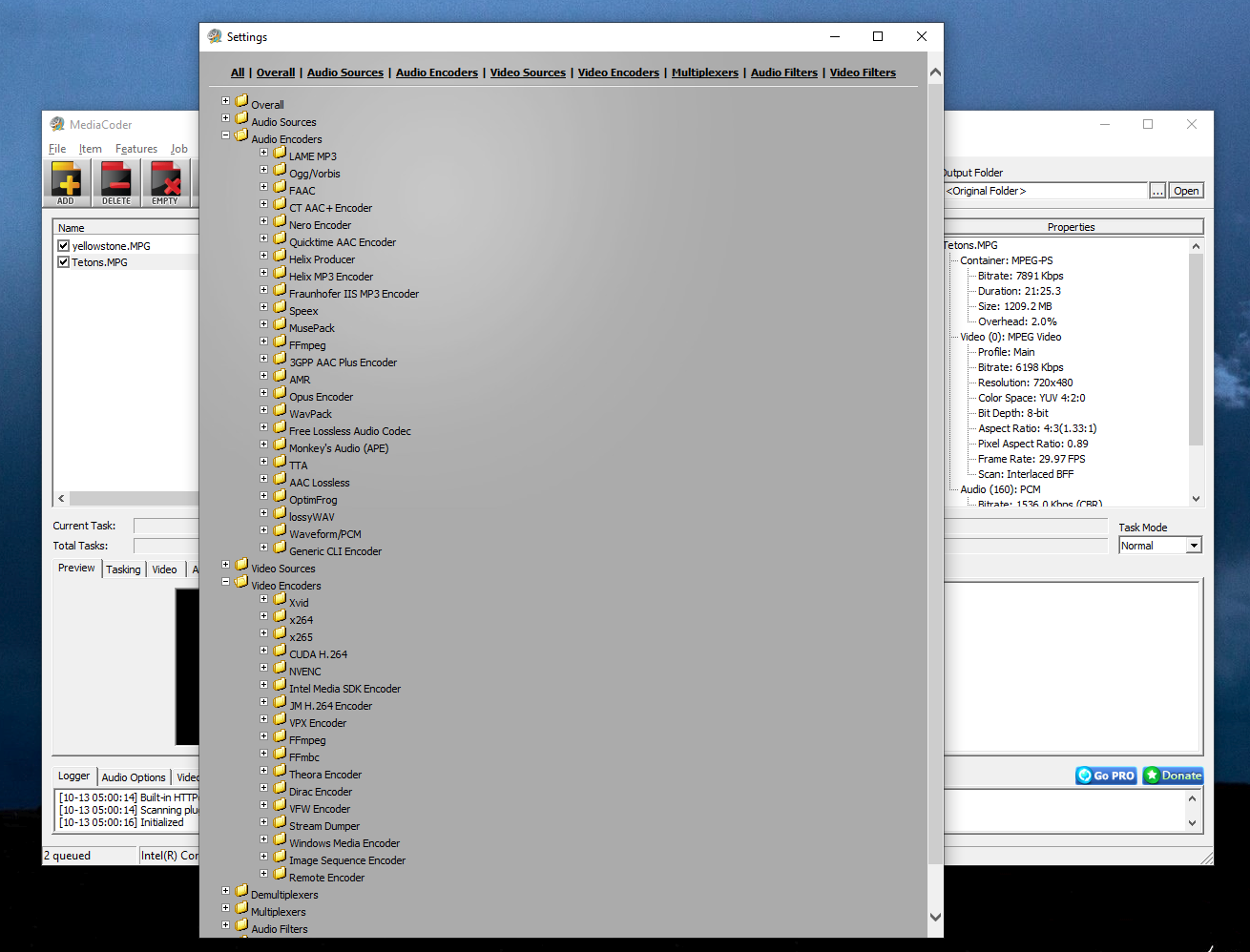Click the x264 folder icon
Viewport: 1250px width, 952px height.
point(280,616)
